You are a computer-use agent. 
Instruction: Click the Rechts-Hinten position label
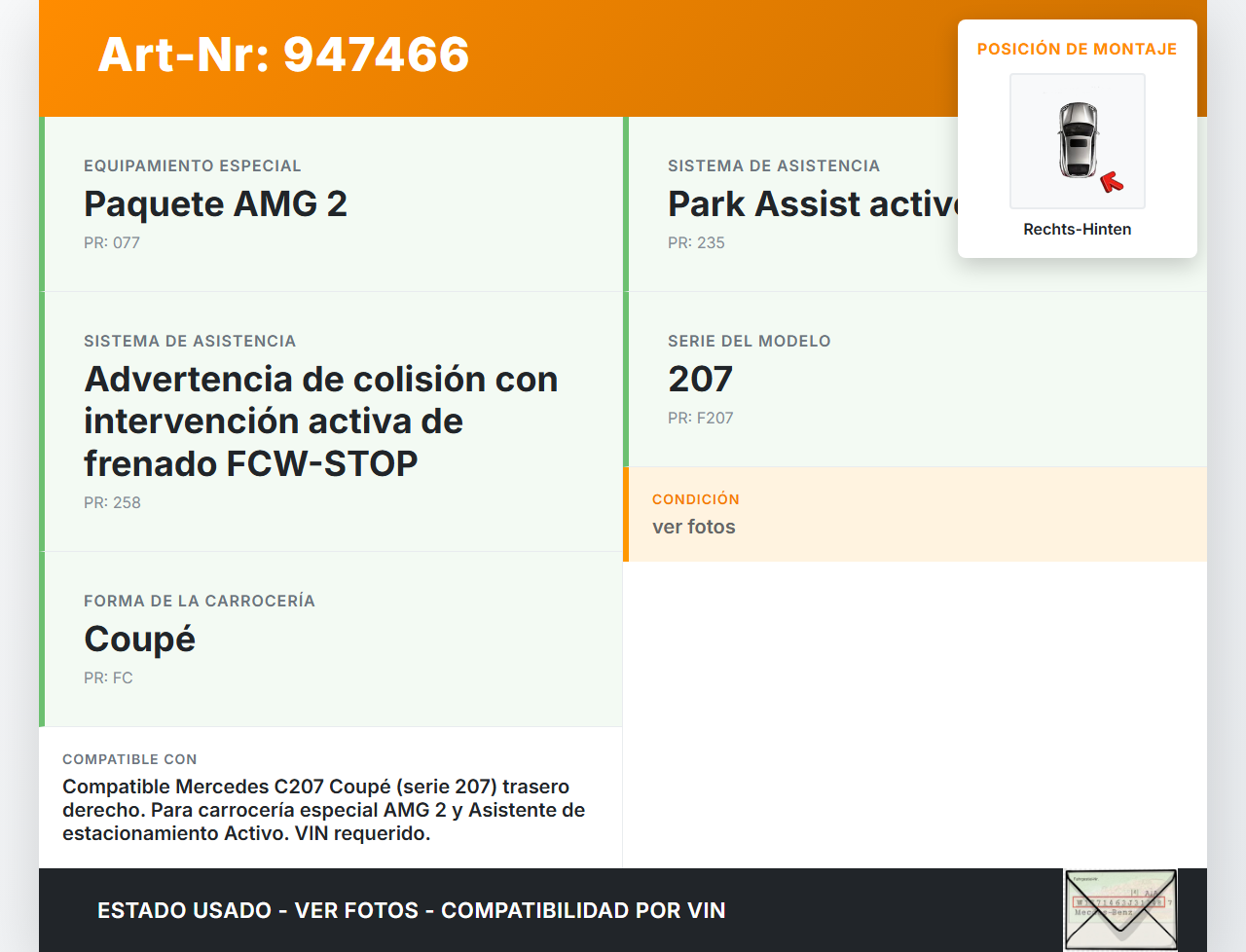[1077, 230]
